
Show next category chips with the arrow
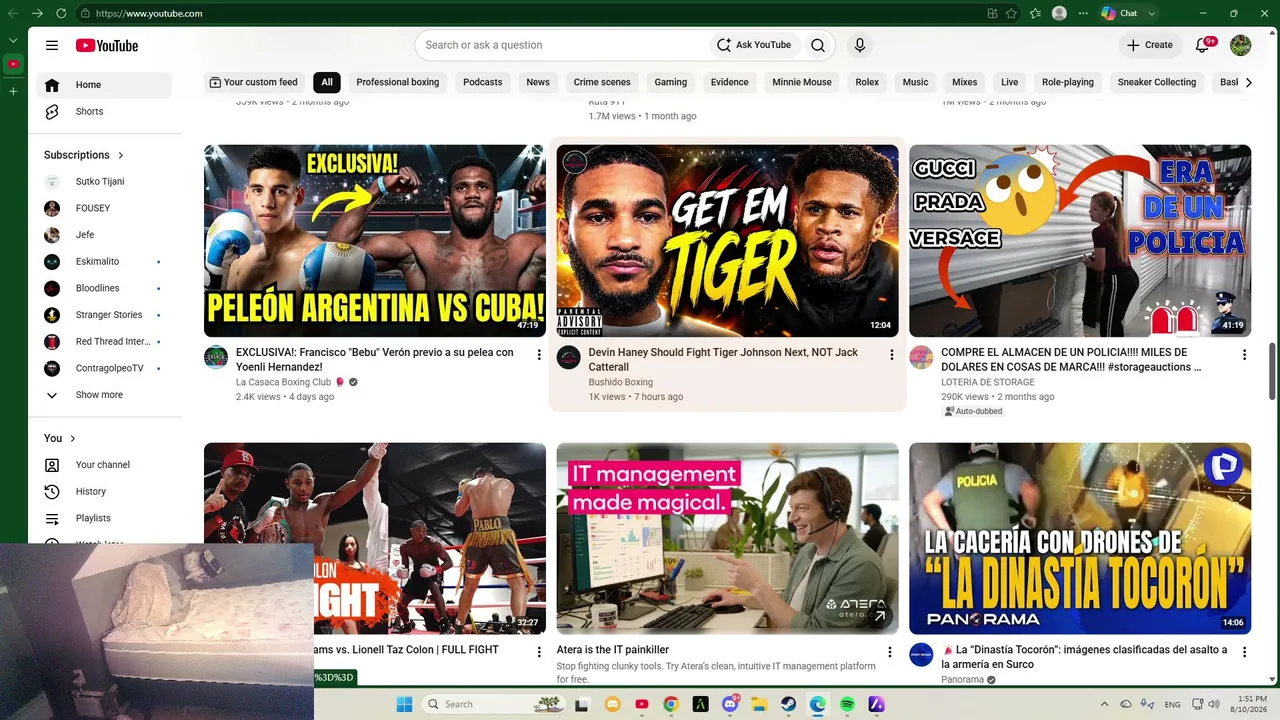point(1248,82)
